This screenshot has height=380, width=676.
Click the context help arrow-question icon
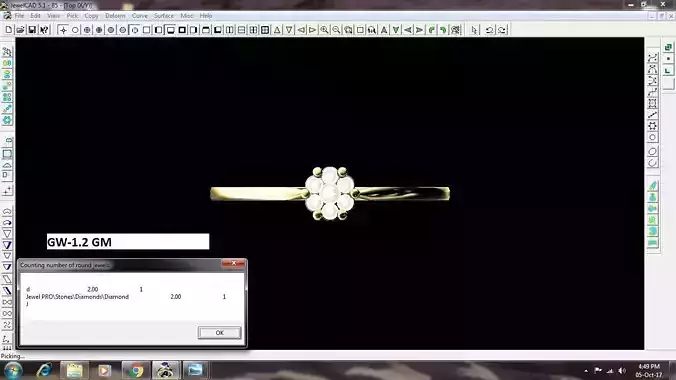[44, 30]
